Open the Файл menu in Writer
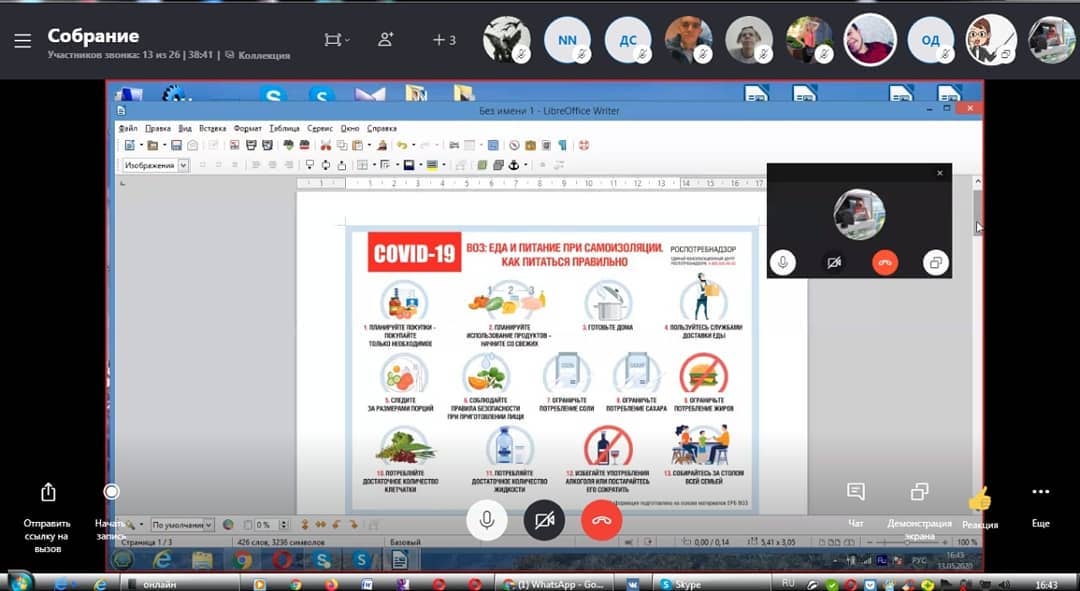1080x591 pixels. (x=128, y=128)
